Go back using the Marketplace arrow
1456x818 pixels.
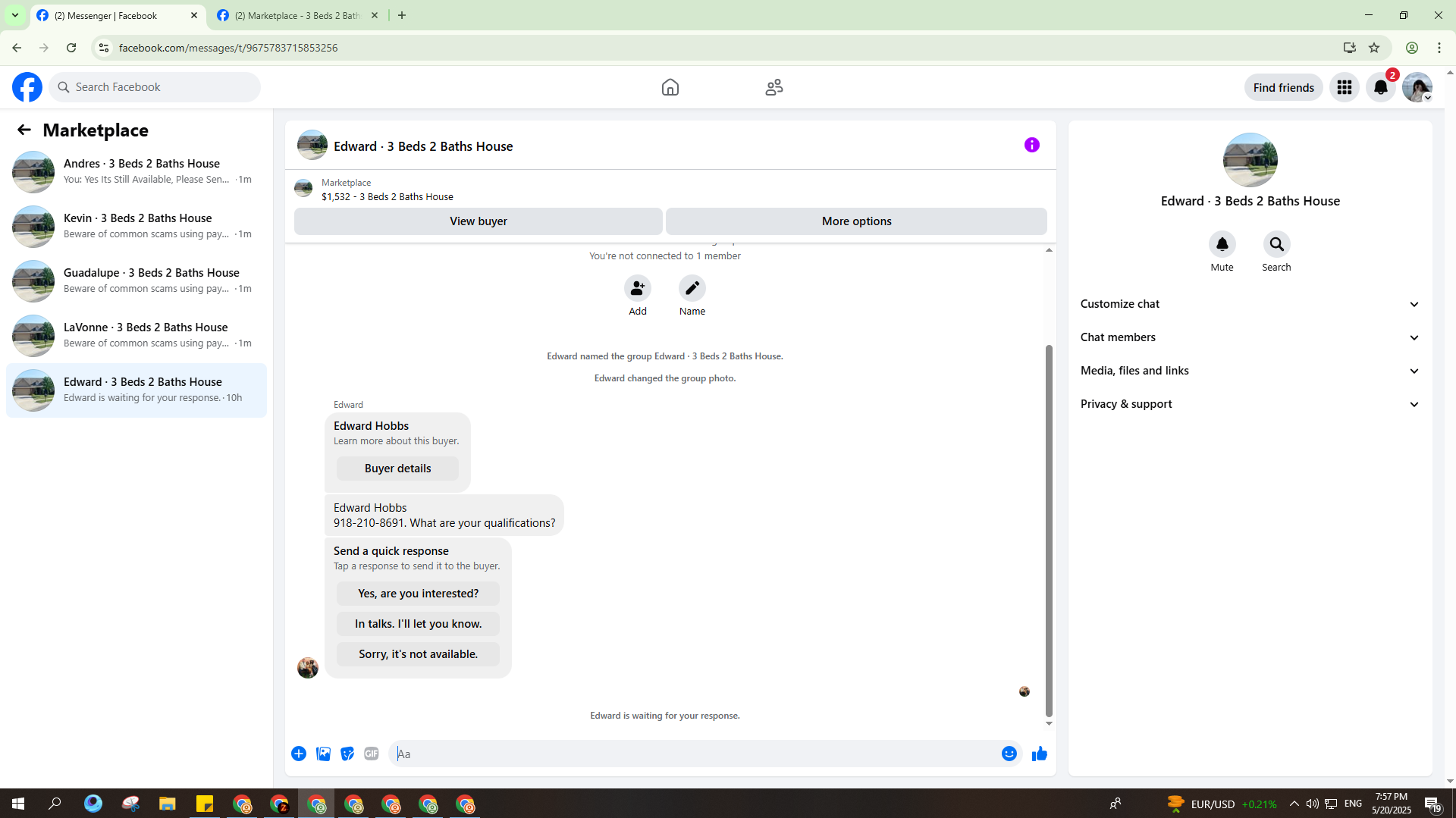(24, 130)
